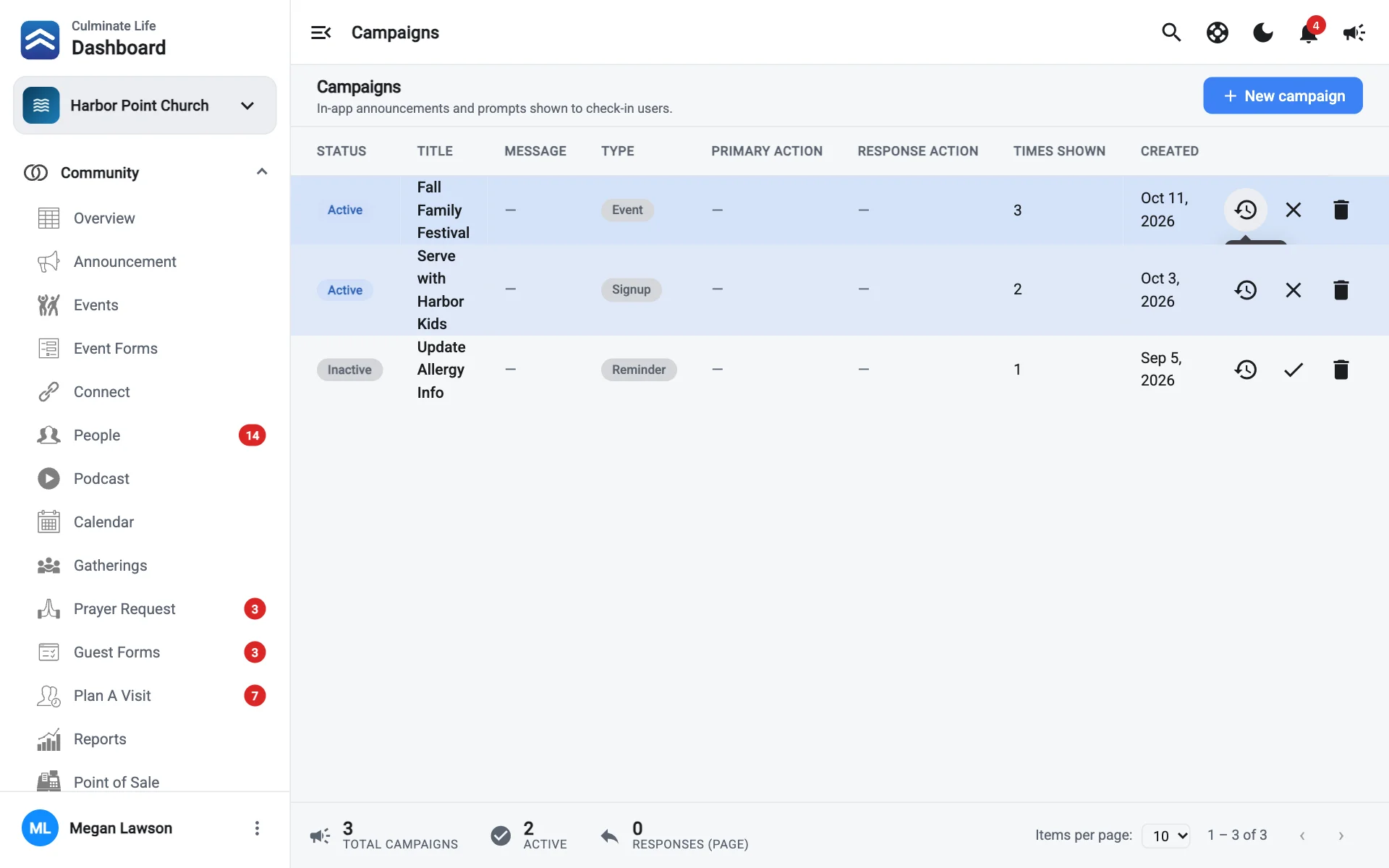Viewport: 1389px width, 868px height.
Task: Open Harbor Point Church organization dropdown
Action: [145, 106]
